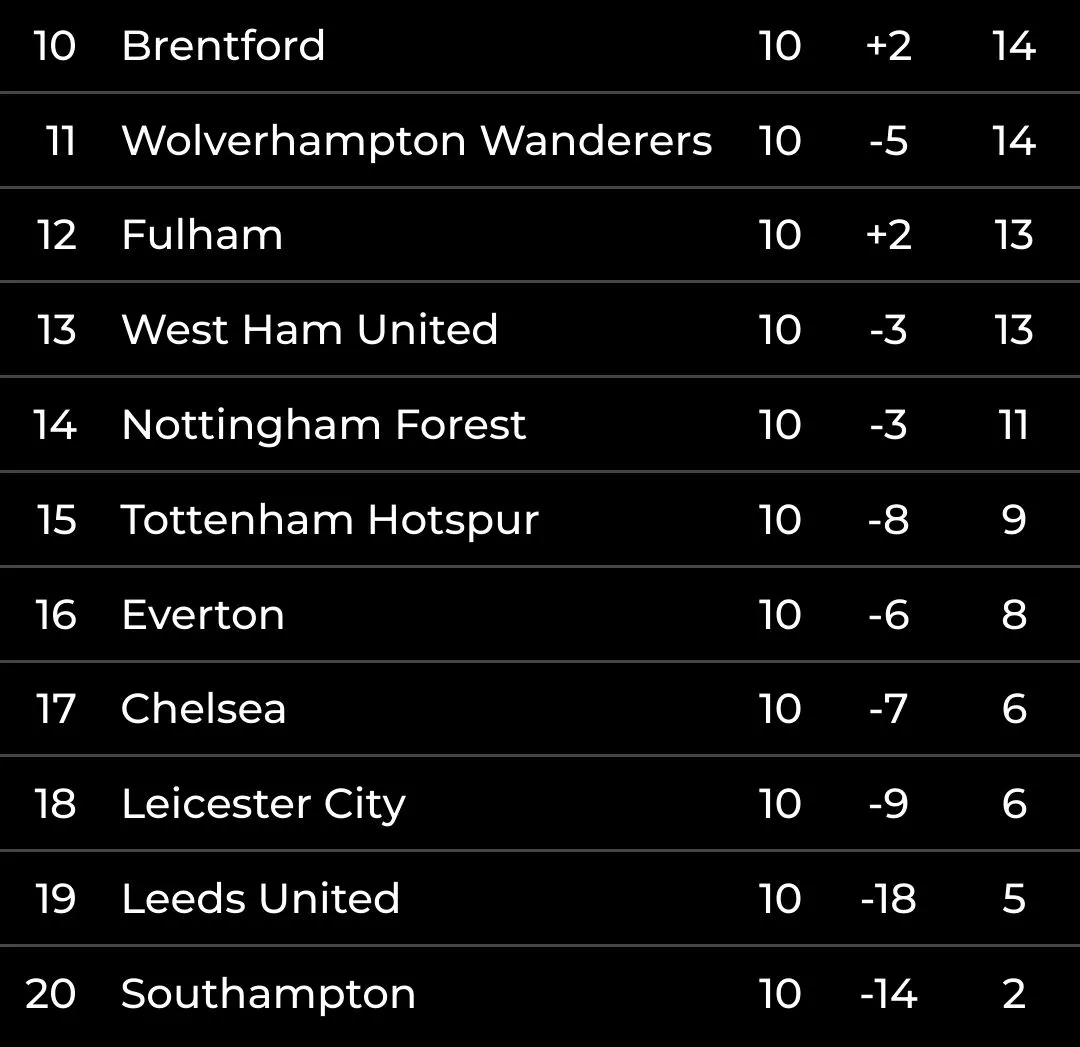Click Nottingham Forest's 11 points value
Image resolution: width=1080 pixels, height=1047 pixels.
coord(1014,425)
